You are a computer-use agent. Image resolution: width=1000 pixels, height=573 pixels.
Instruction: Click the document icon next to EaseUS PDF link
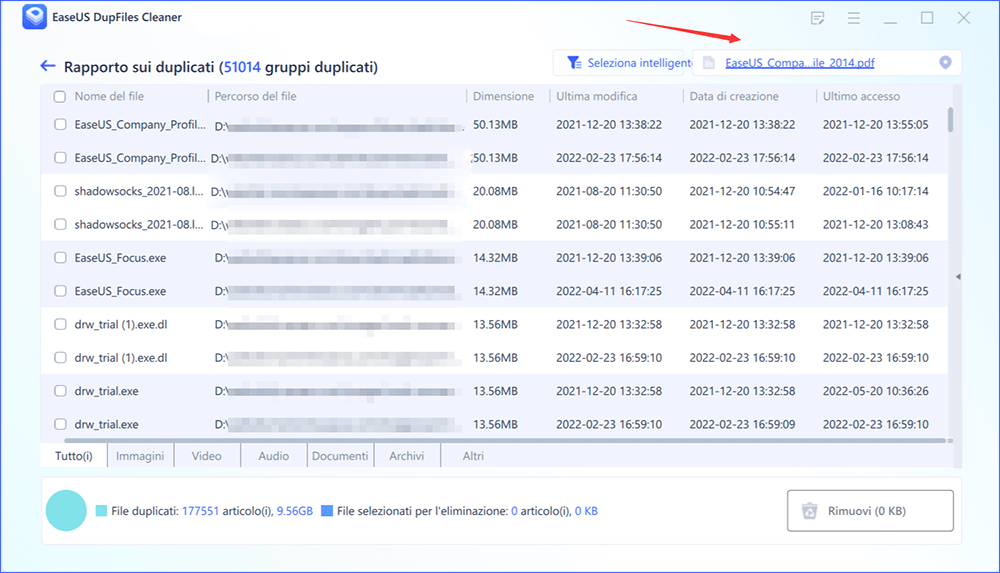point(709,63)
